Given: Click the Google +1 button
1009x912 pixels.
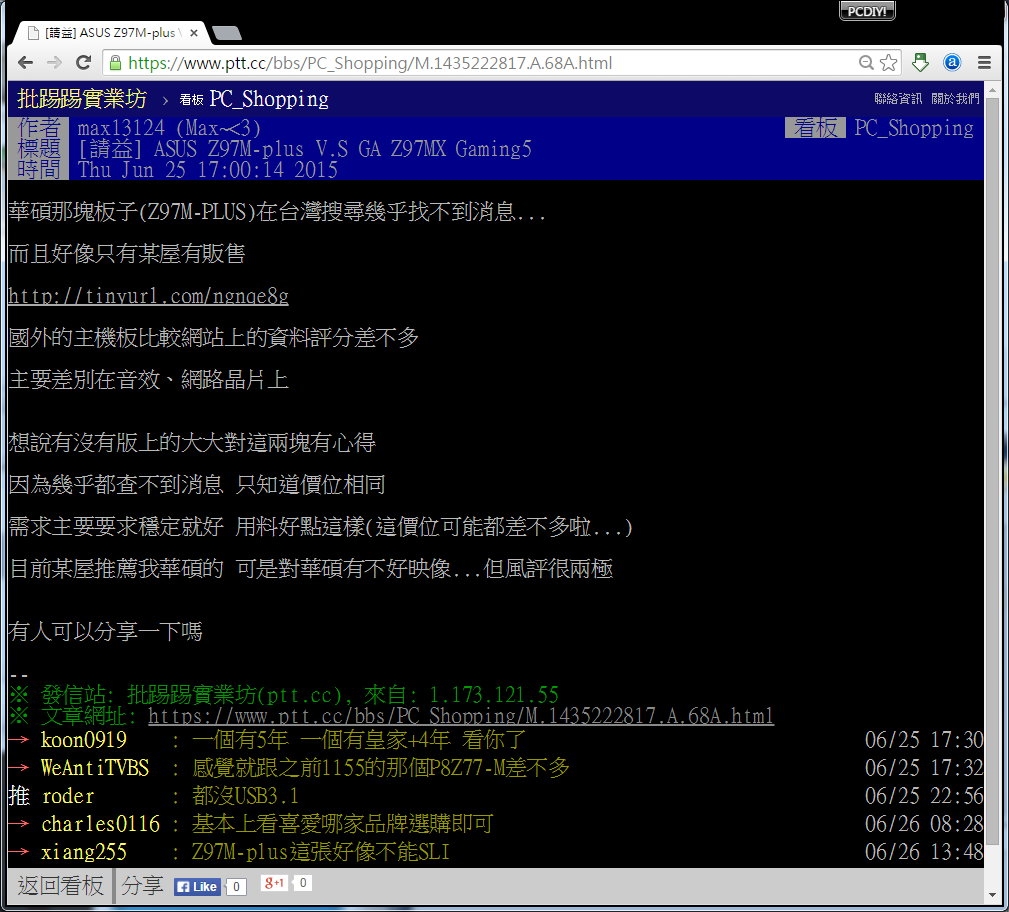Looking at the screenshot, I should pos(275,883).
